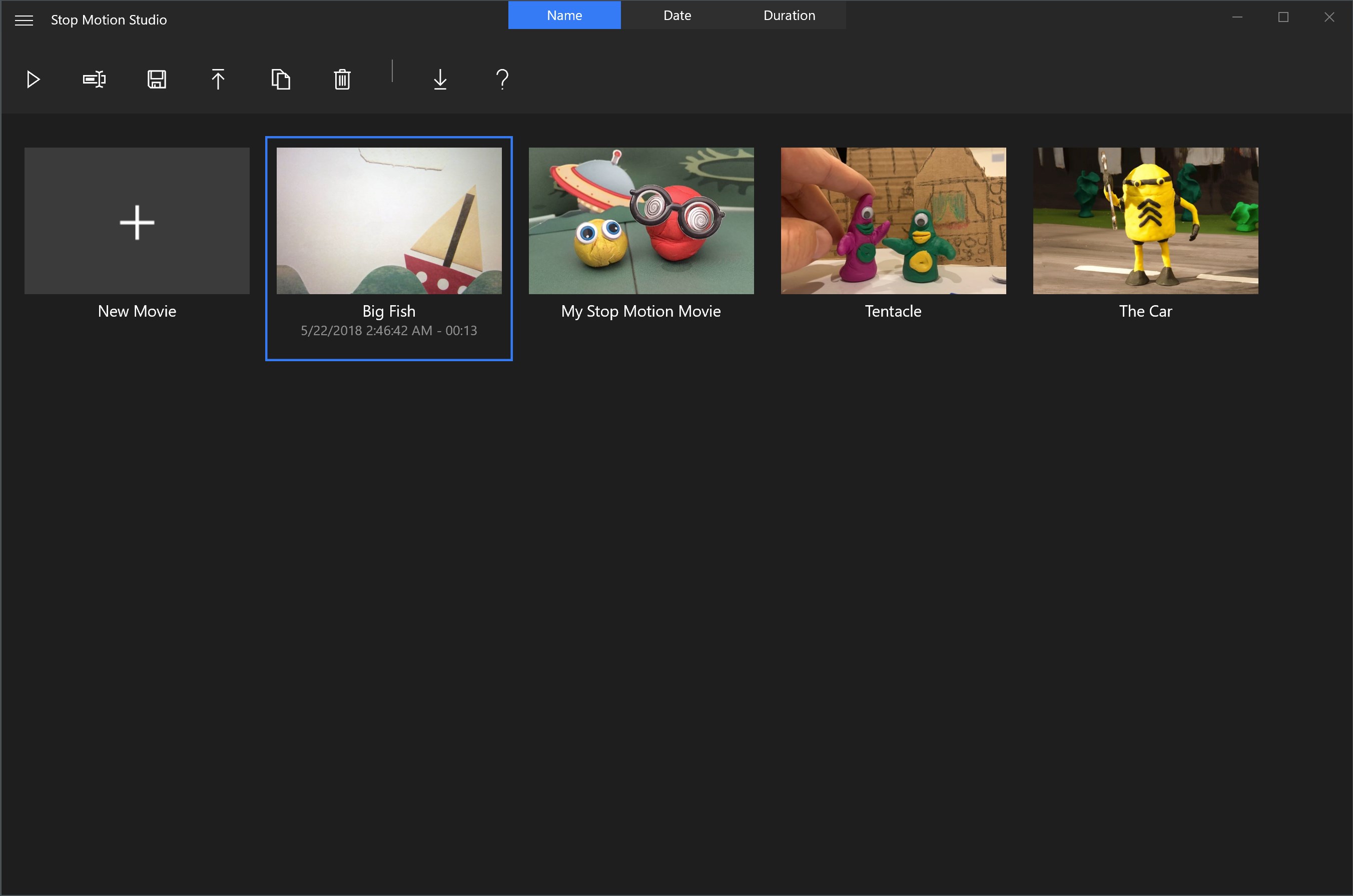Image resolution: width=1353 pixels, height=896 pixels.
Task: Click the import download arrow icon
Action: 440,80
